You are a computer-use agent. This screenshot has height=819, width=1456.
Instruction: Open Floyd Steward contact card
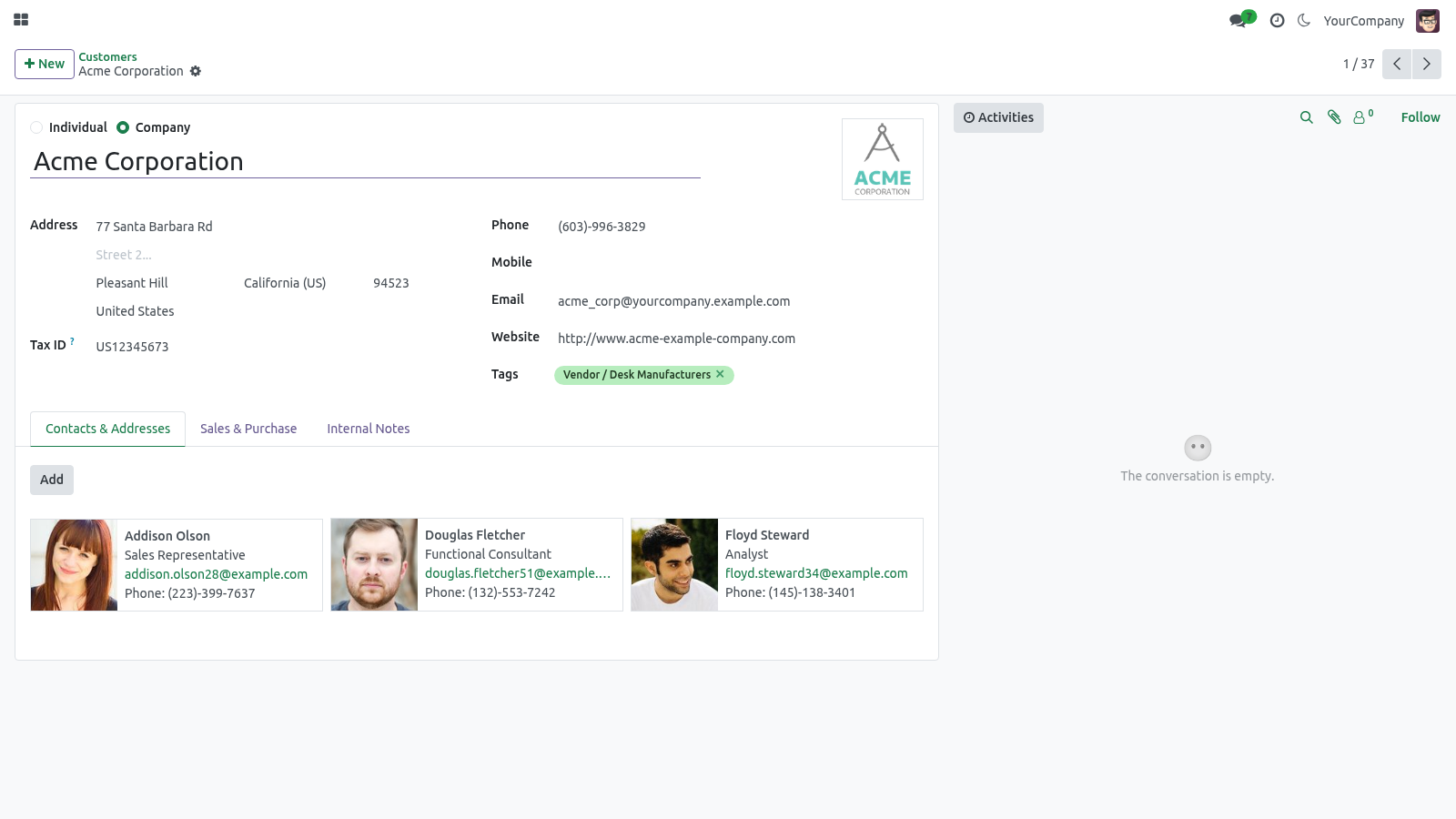pos(777,565)
